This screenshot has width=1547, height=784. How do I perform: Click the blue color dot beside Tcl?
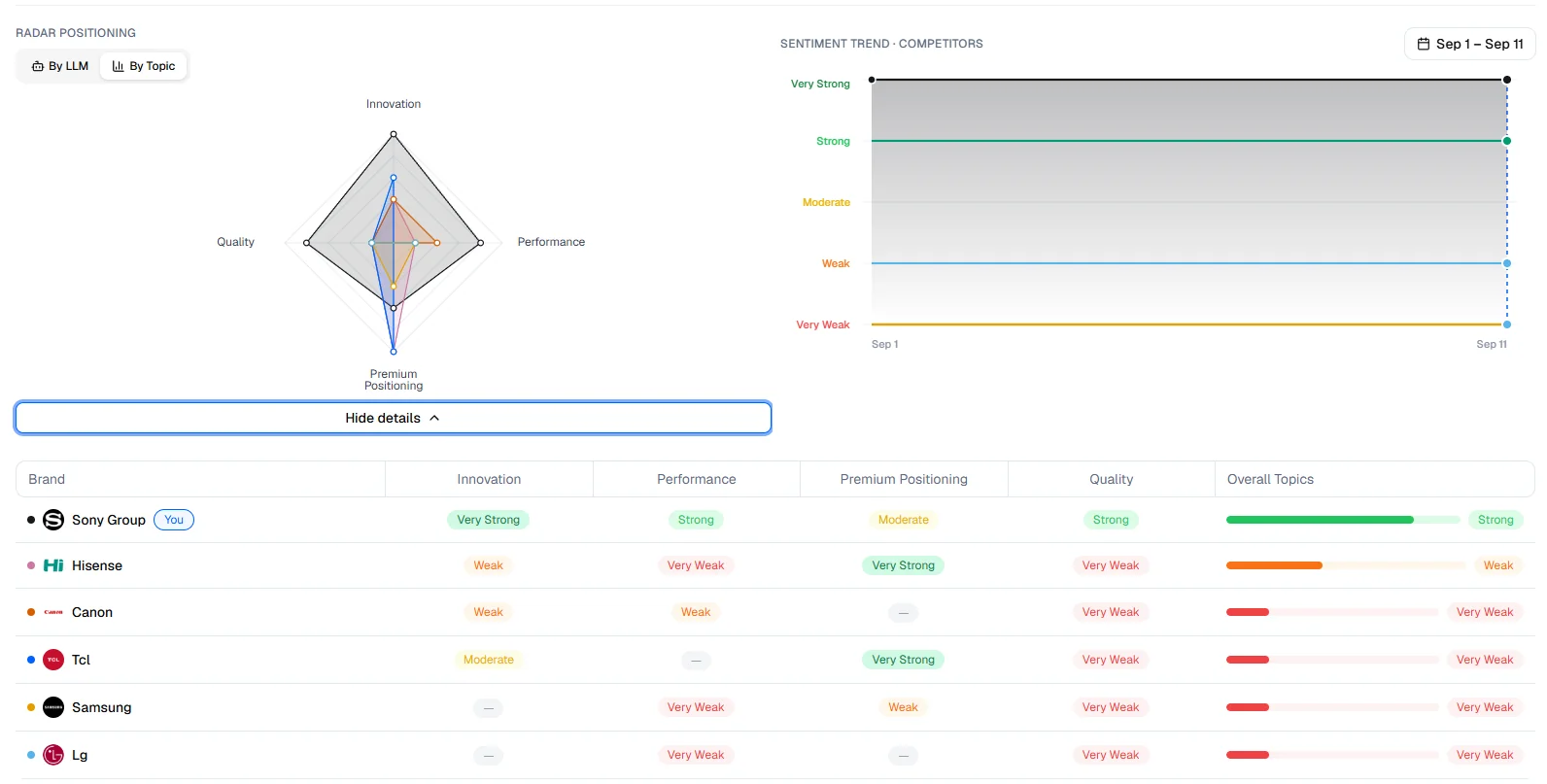[31, 660]
